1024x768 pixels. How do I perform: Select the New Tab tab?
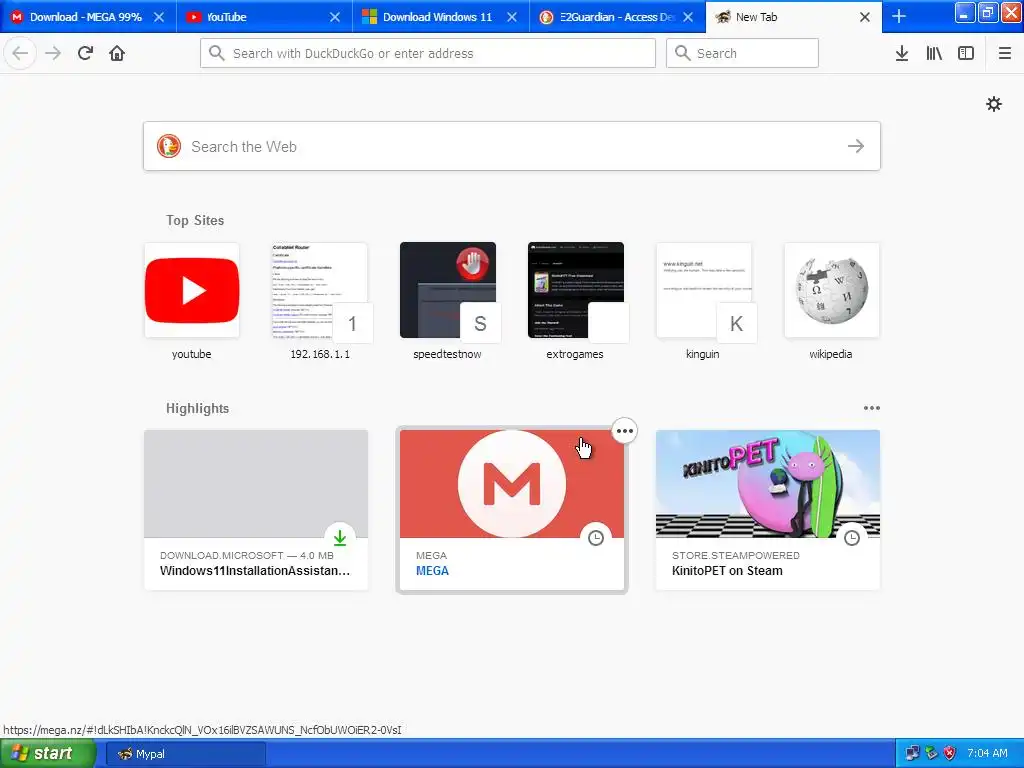(x=793, y=17)
